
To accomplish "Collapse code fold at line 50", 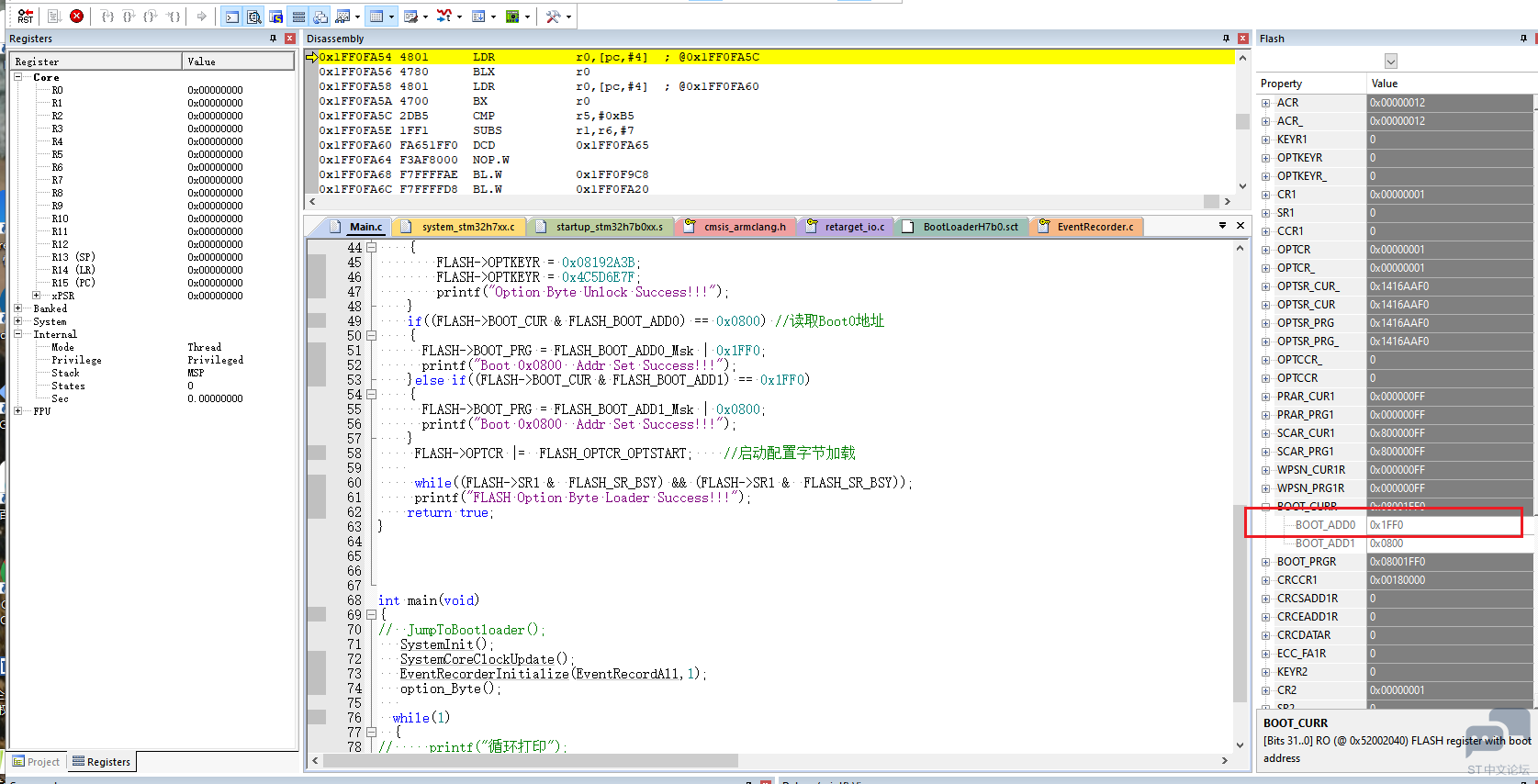I will tap(372, 336).
